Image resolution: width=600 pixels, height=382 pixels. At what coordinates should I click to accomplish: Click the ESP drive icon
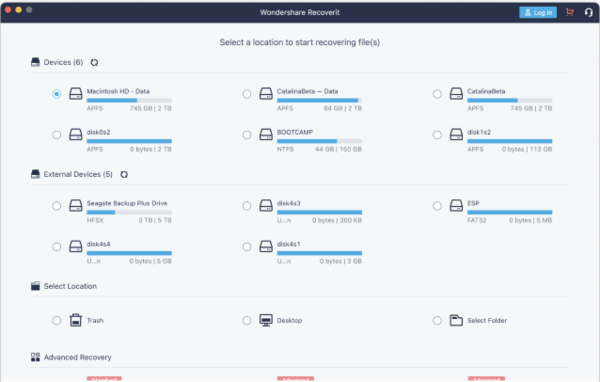click(x=456, y=206)
